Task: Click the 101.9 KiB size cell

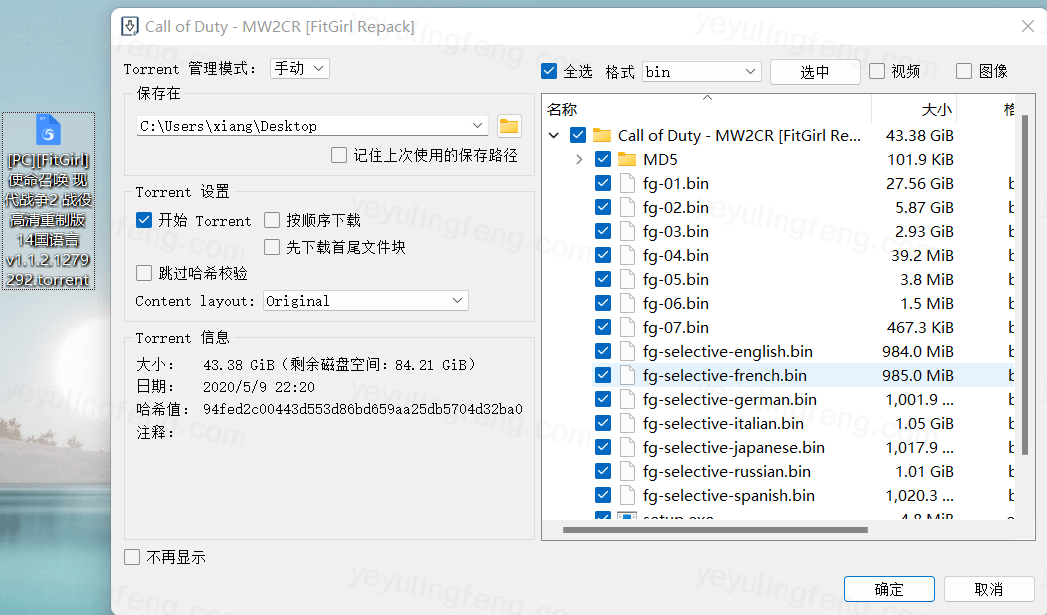Action: (920, 160)
